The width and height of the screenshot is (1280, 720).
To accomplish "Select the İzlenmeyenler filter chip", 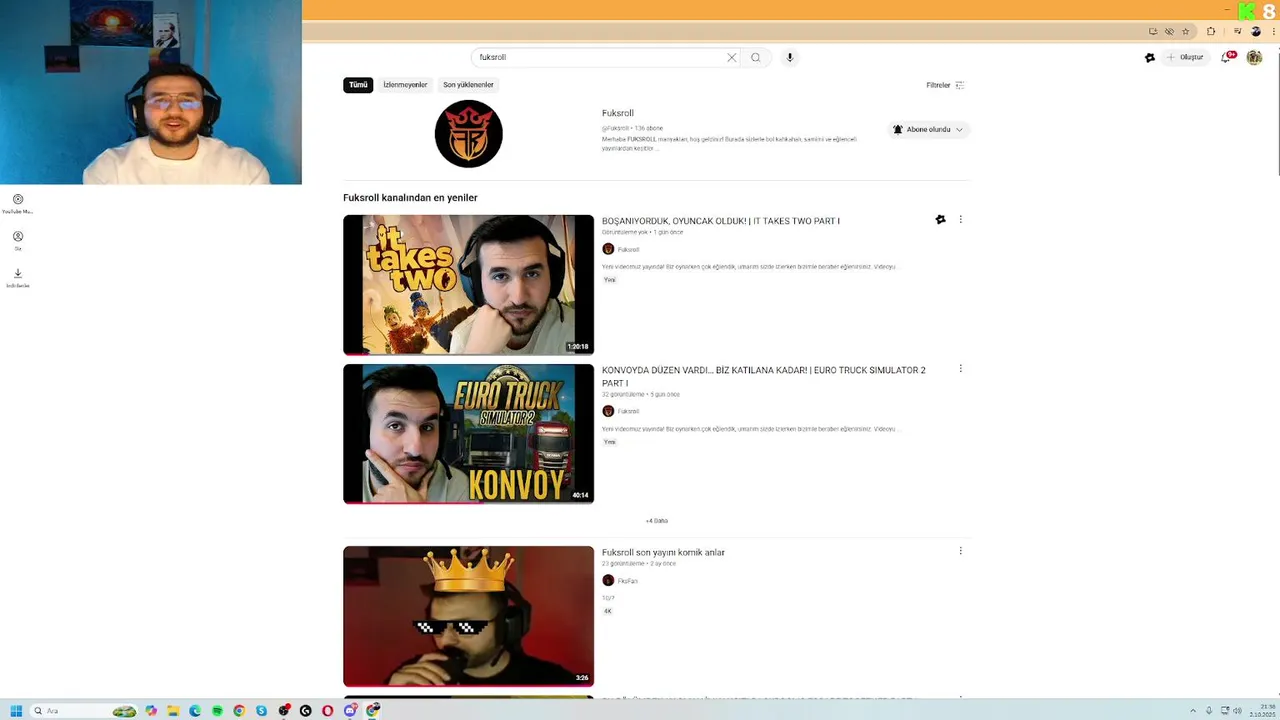I will [405, 85].
